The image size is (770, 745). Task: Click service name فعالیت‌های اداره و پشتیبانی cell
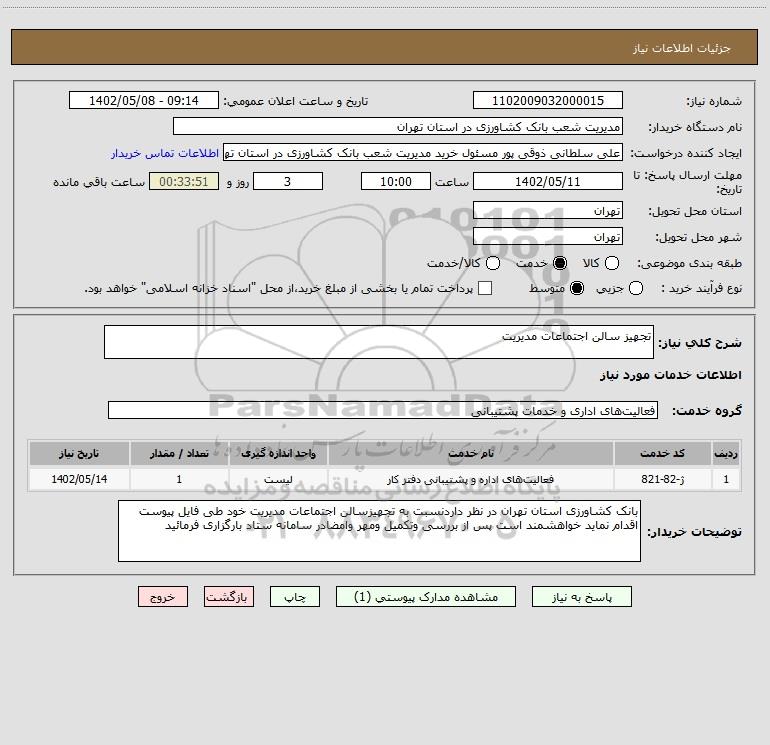click(x=470, y=479)
